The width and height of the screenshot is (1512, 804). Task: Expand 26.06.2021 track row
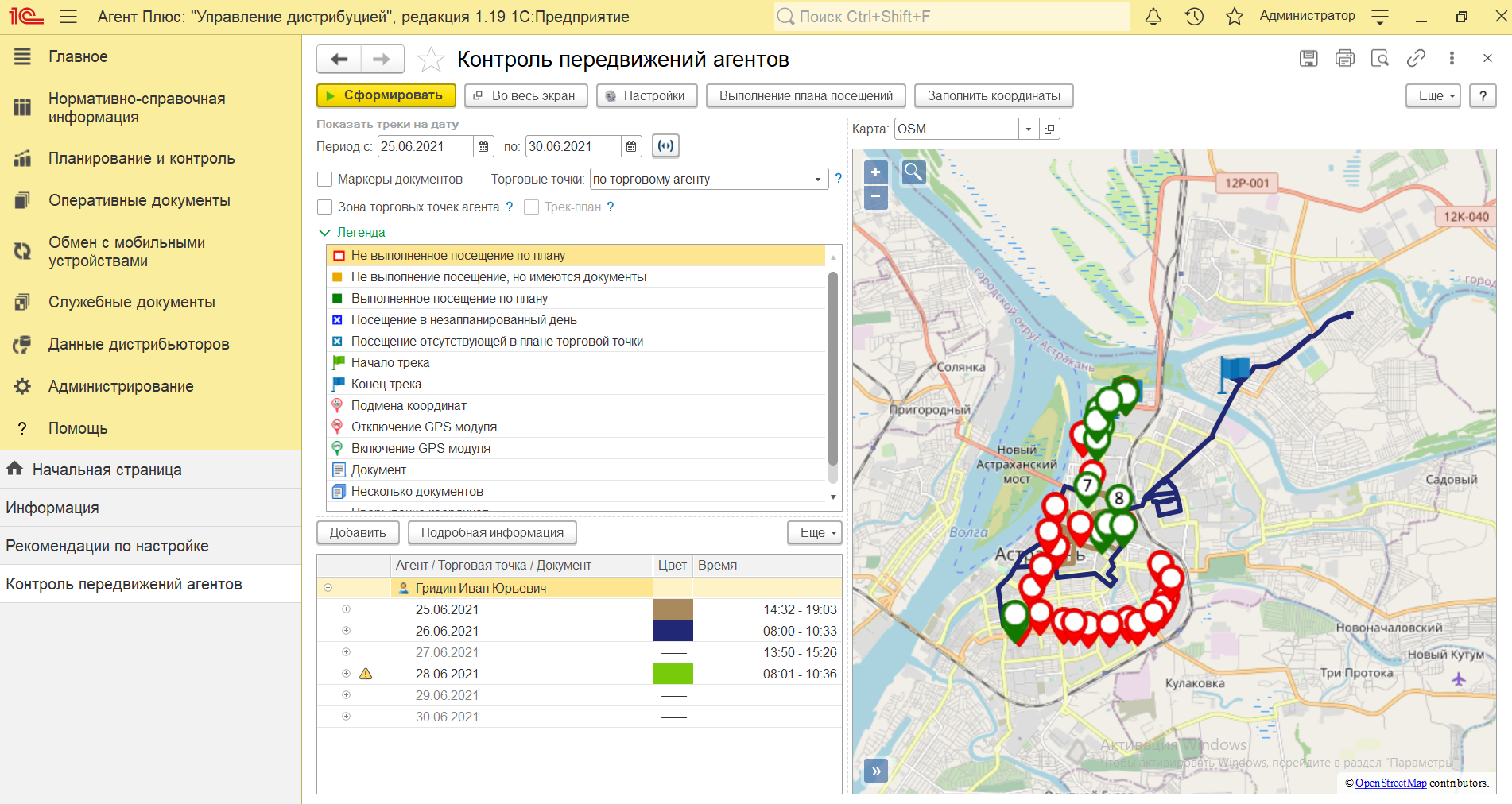346,631
